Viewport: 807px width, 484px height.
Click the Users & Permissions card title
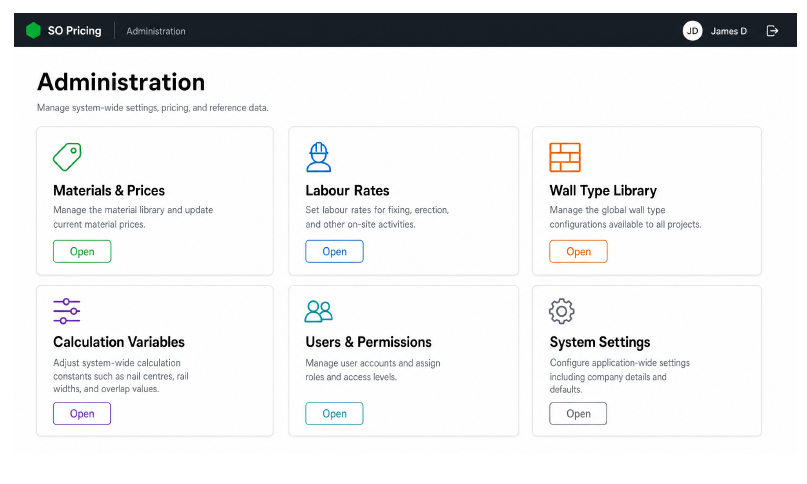368,342
